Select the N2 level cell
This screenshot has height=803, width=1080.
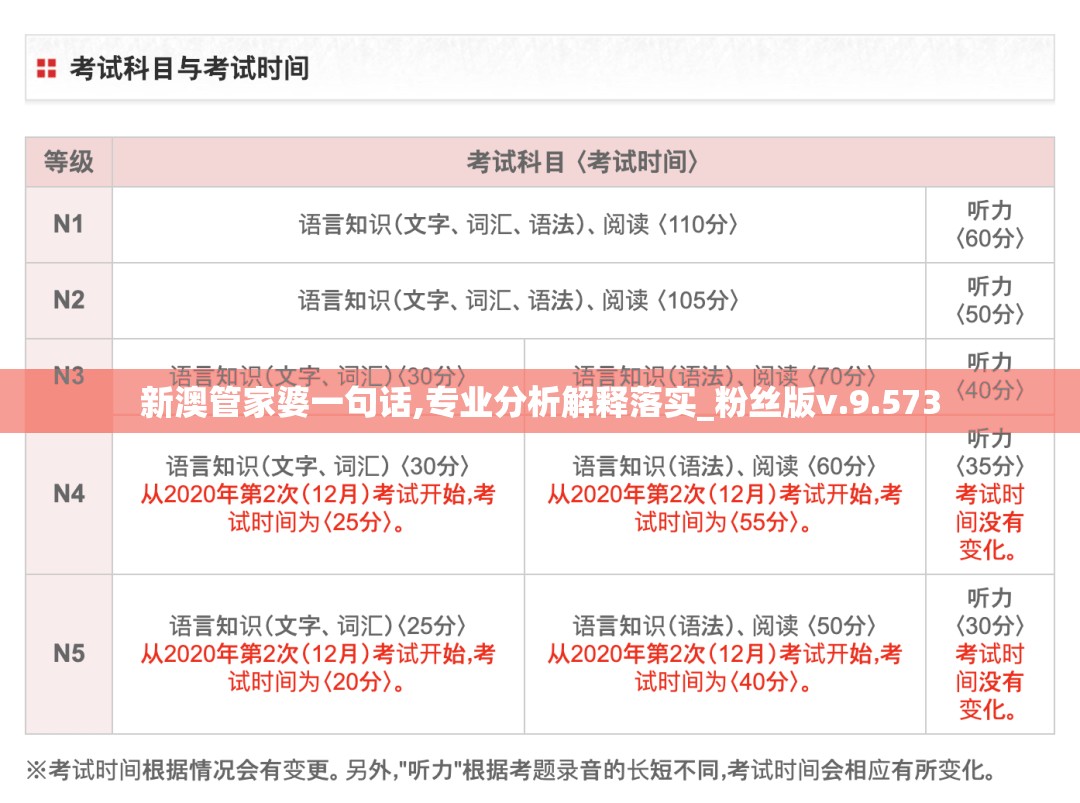(69, 300)
